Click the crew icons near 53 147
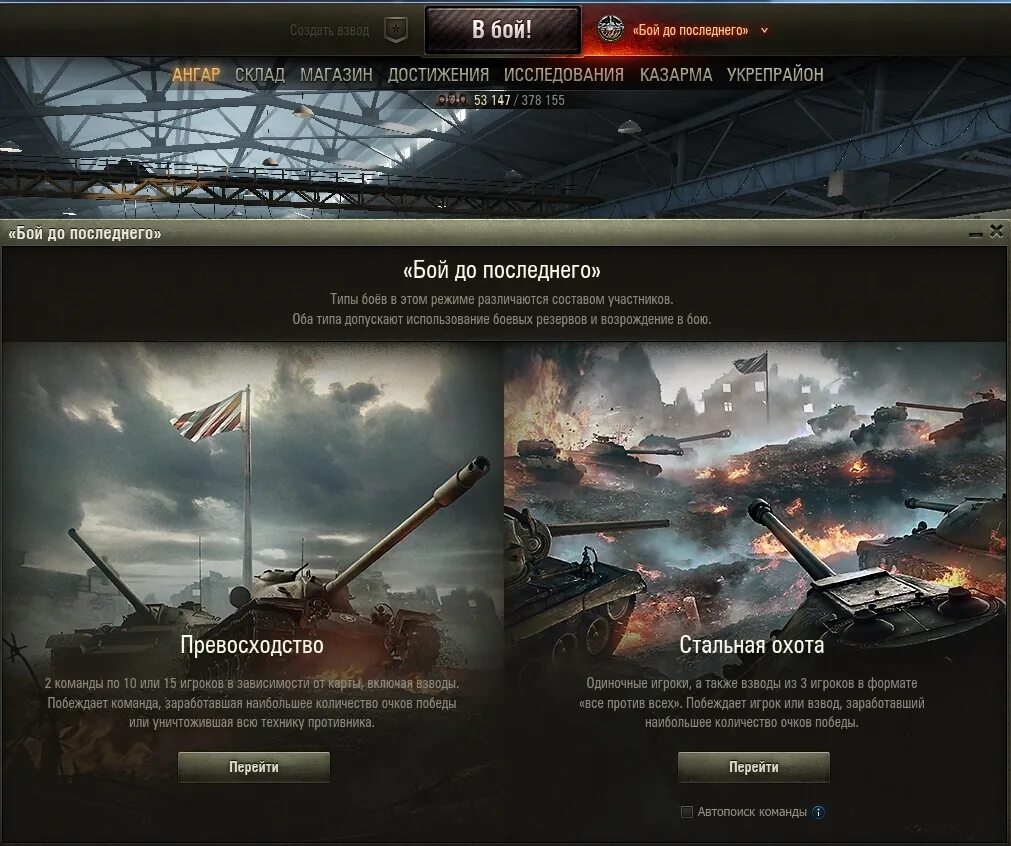This screenshot has width=1011, height=846. [x=453, y=100]
